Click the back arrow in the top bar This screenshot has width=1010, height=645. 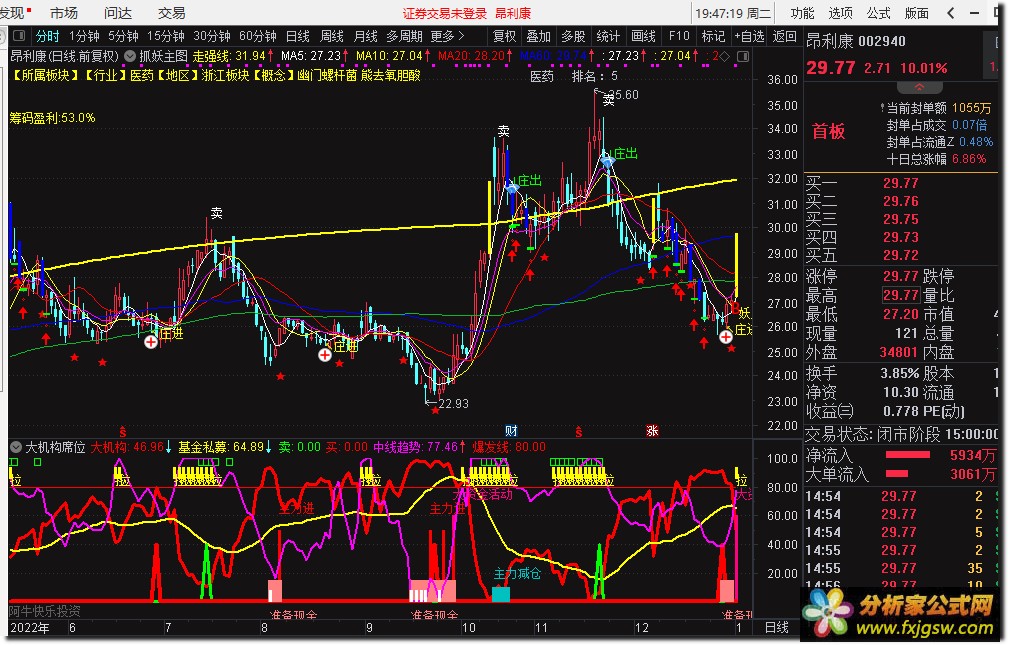tap(952, 12)
